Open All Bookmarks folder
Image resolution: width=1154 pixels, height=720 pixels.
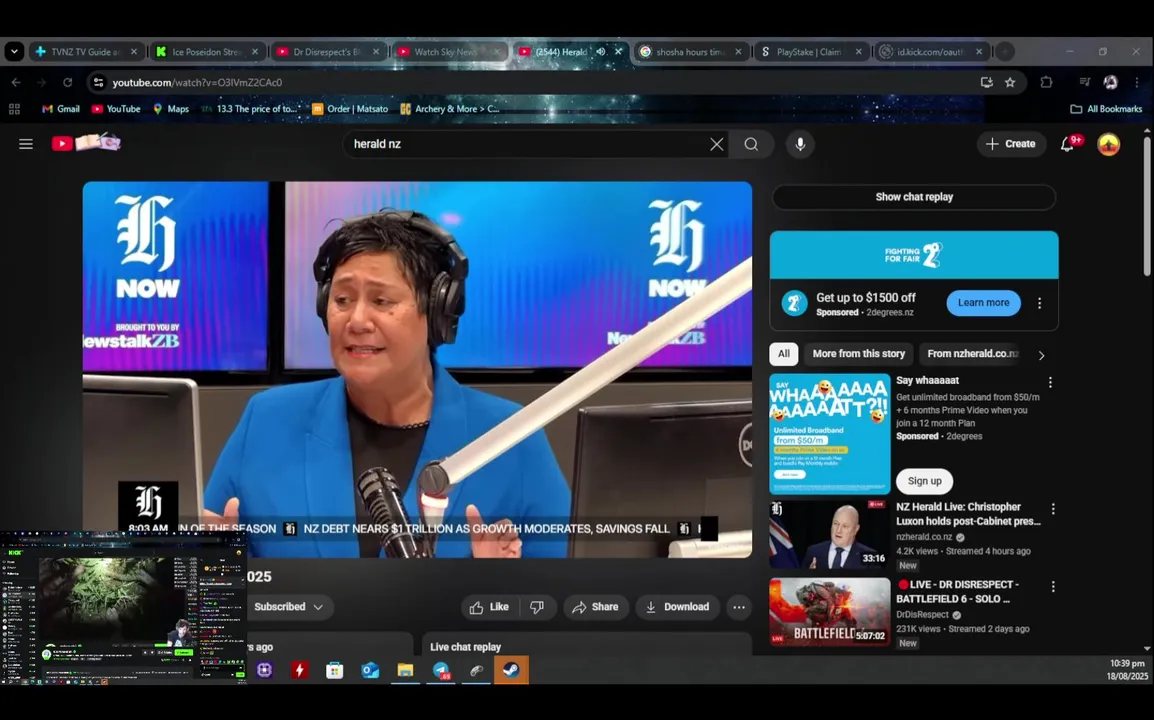coord(1106,109)
